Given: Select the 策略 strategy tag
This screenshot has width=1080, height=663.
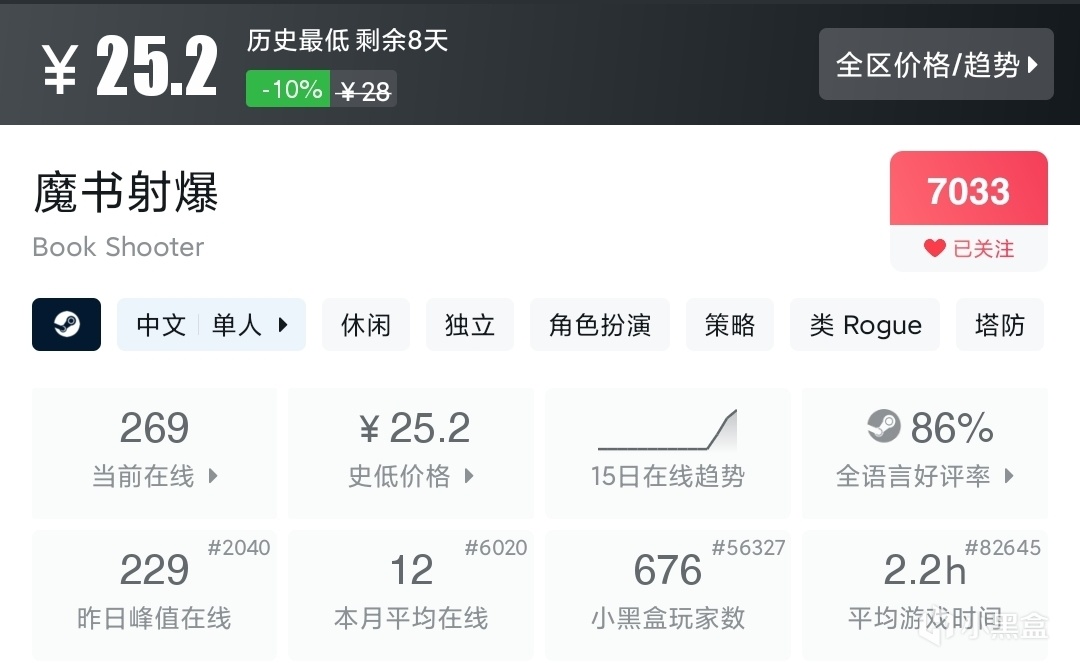Looking at the screenshot, I should [729, 325].
